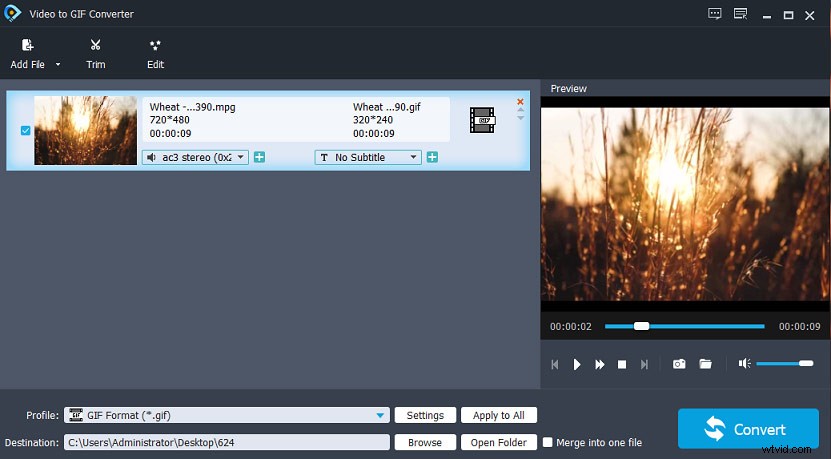831x459 pixels.
Task: Move the Wheat file down in the list
Action: (520, 118)
